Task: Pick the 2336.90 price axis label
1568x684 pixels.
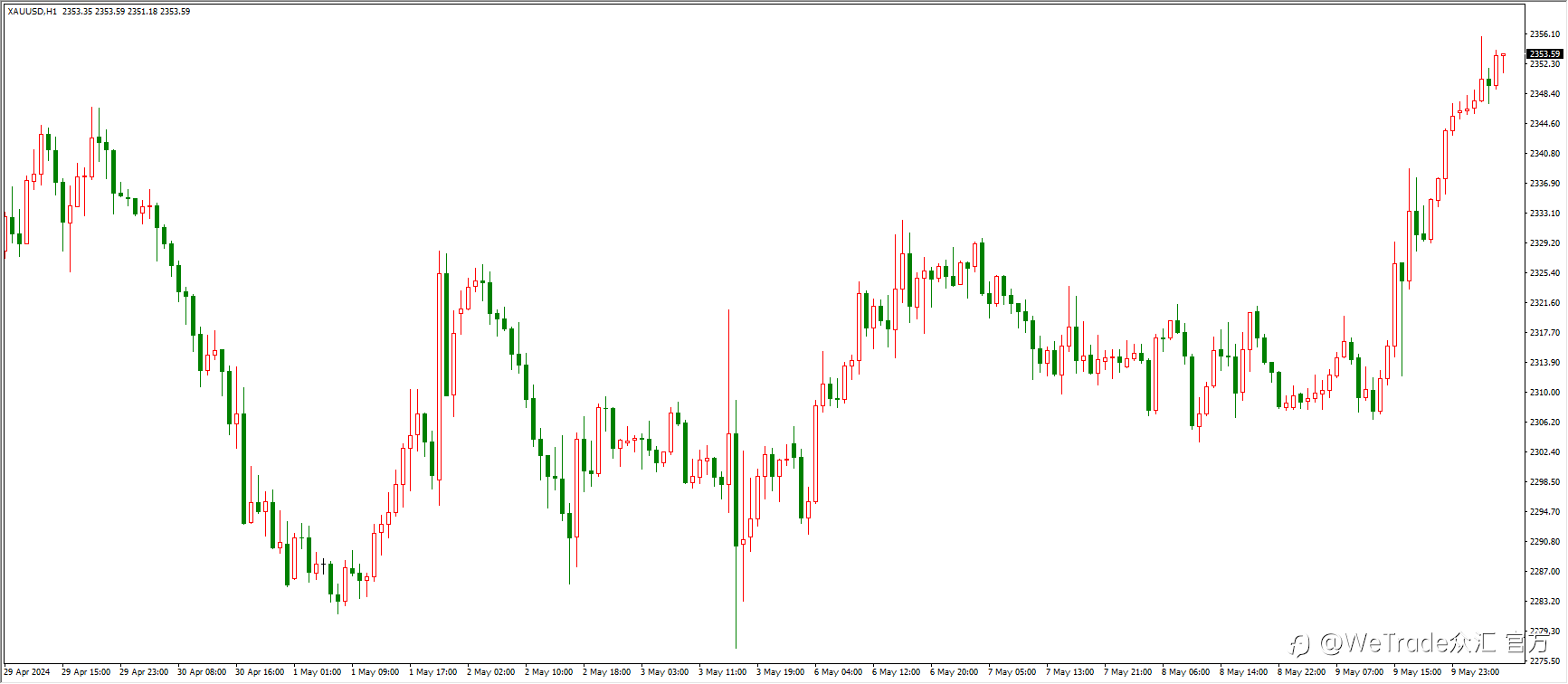Action: pyautogui.click(x=1544, y=184)
